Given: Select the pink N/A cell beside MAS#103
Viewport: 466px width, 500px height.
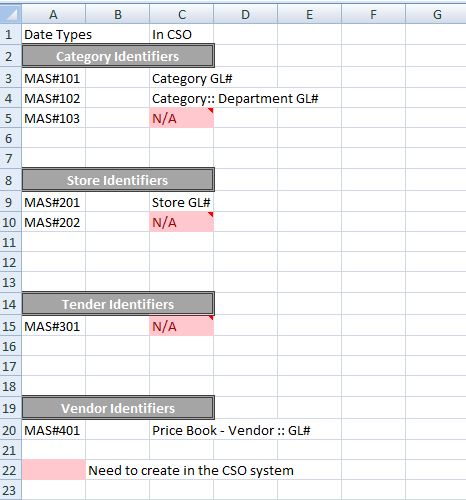Looking at the screenshot, I should (182, 118).
